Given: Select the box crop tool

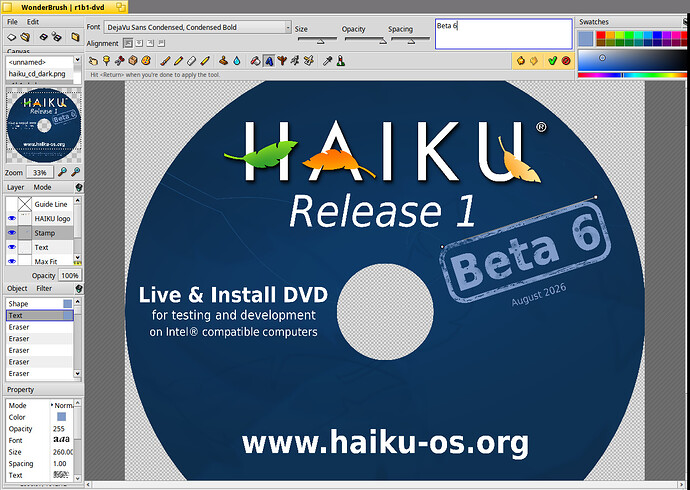Looking at the screenshot, I should point(133,61).
